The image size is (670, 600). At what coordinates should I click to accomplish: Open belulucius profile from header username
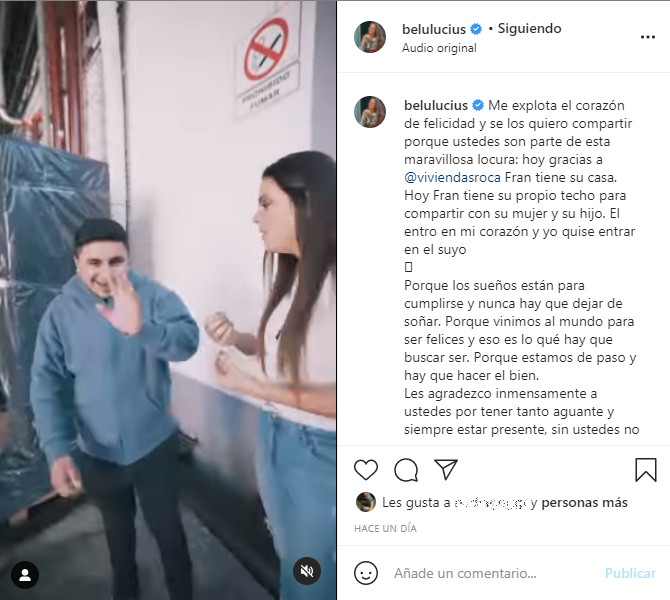click(434, 29)
